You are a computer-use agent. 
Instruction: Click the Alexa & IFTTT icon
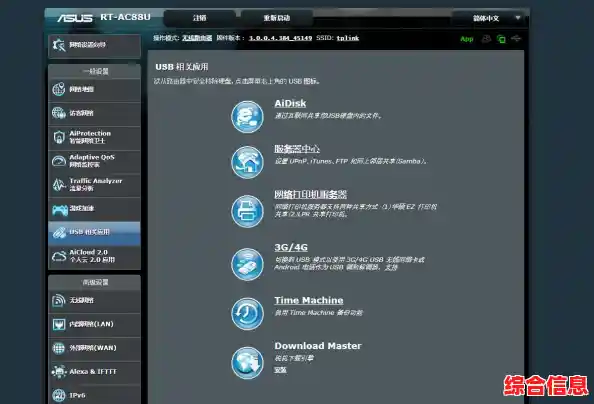tap(59, 371)
